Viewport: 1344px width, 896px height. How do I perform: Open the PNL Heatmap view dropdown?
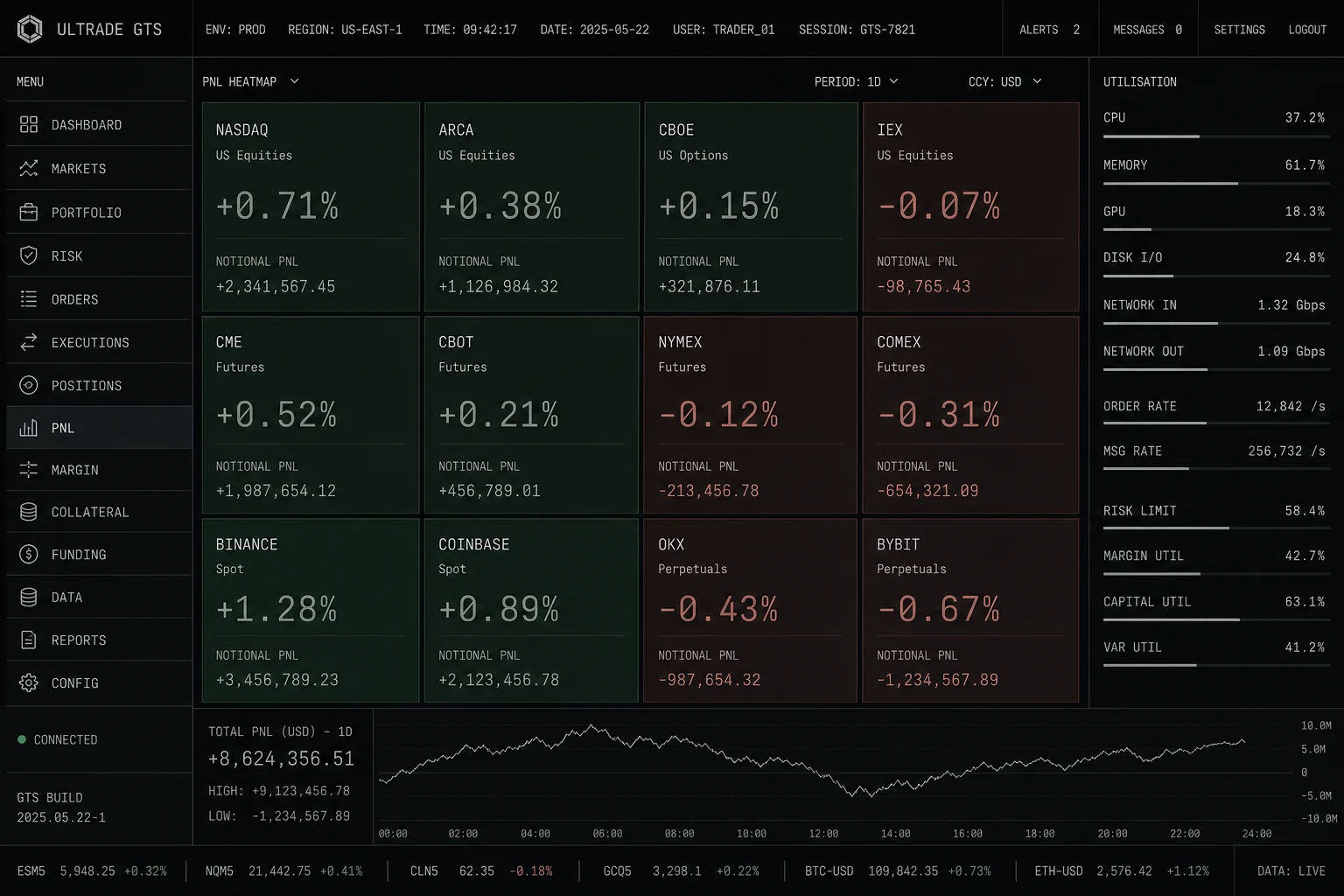251,81
